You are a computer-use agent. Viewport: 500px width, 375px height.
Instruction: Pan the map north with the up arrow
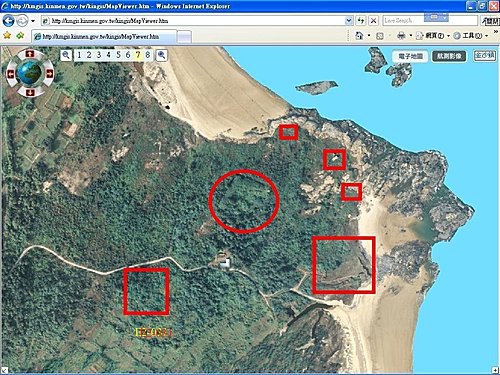[x=30, y=53]
